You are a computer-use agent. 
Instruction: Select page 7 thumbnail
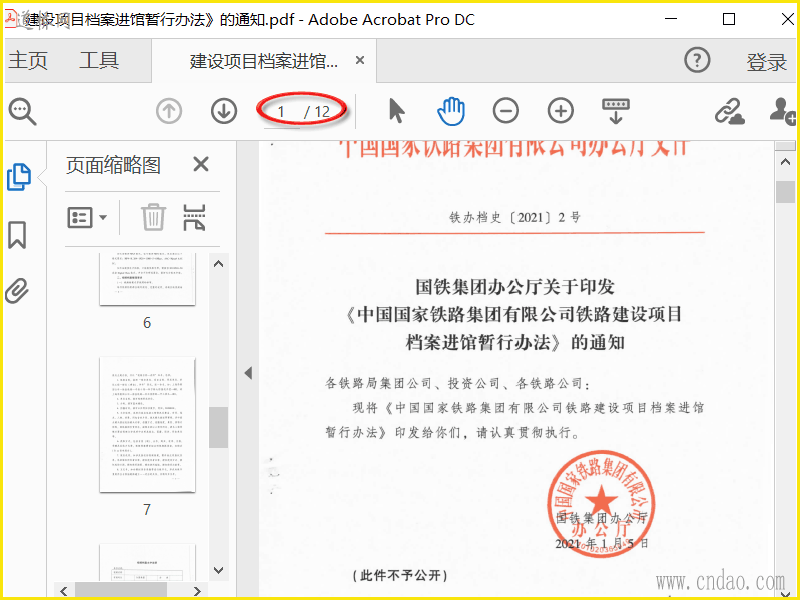click(x=147, y=425)
